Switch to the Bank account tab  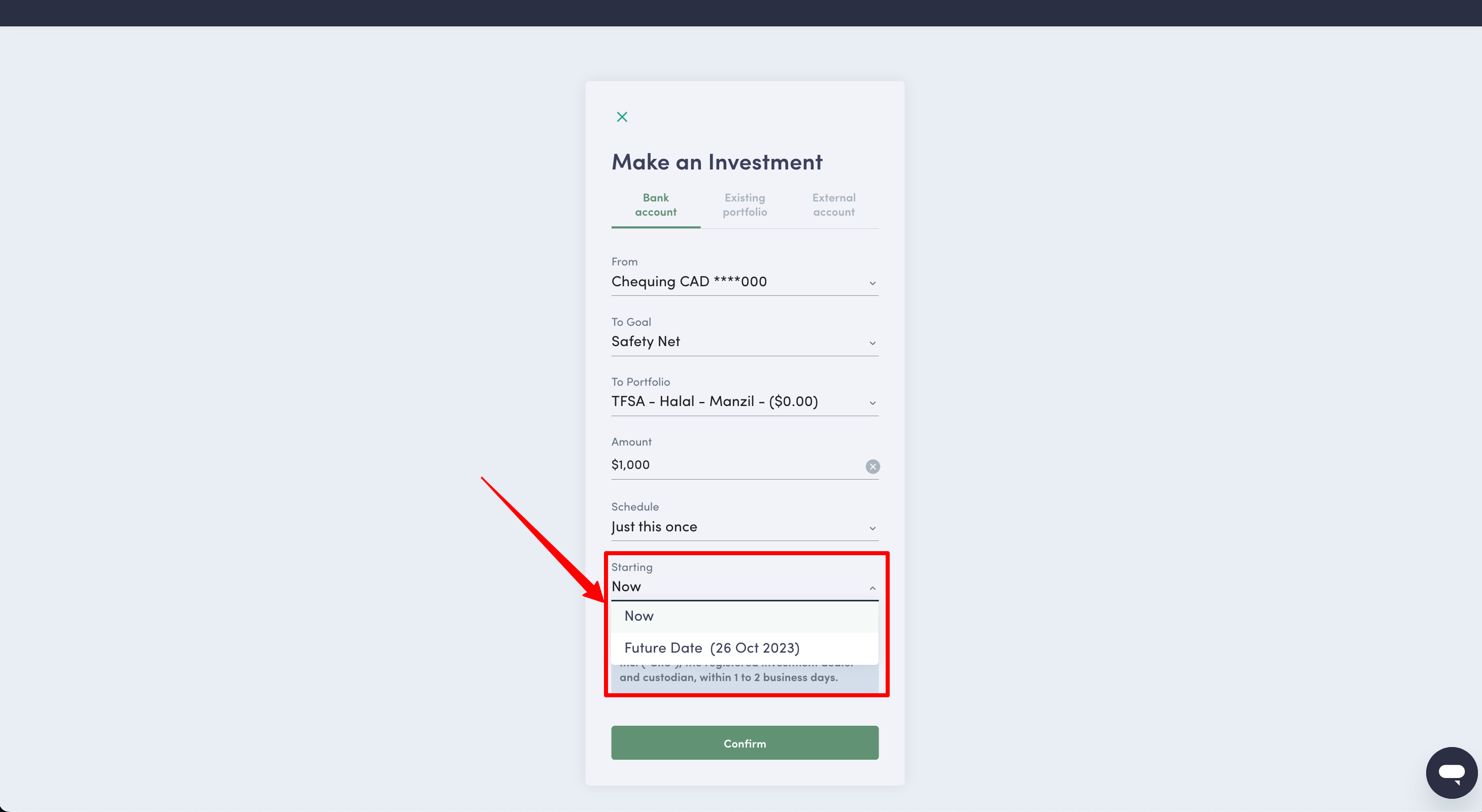(x=655, y=206)
